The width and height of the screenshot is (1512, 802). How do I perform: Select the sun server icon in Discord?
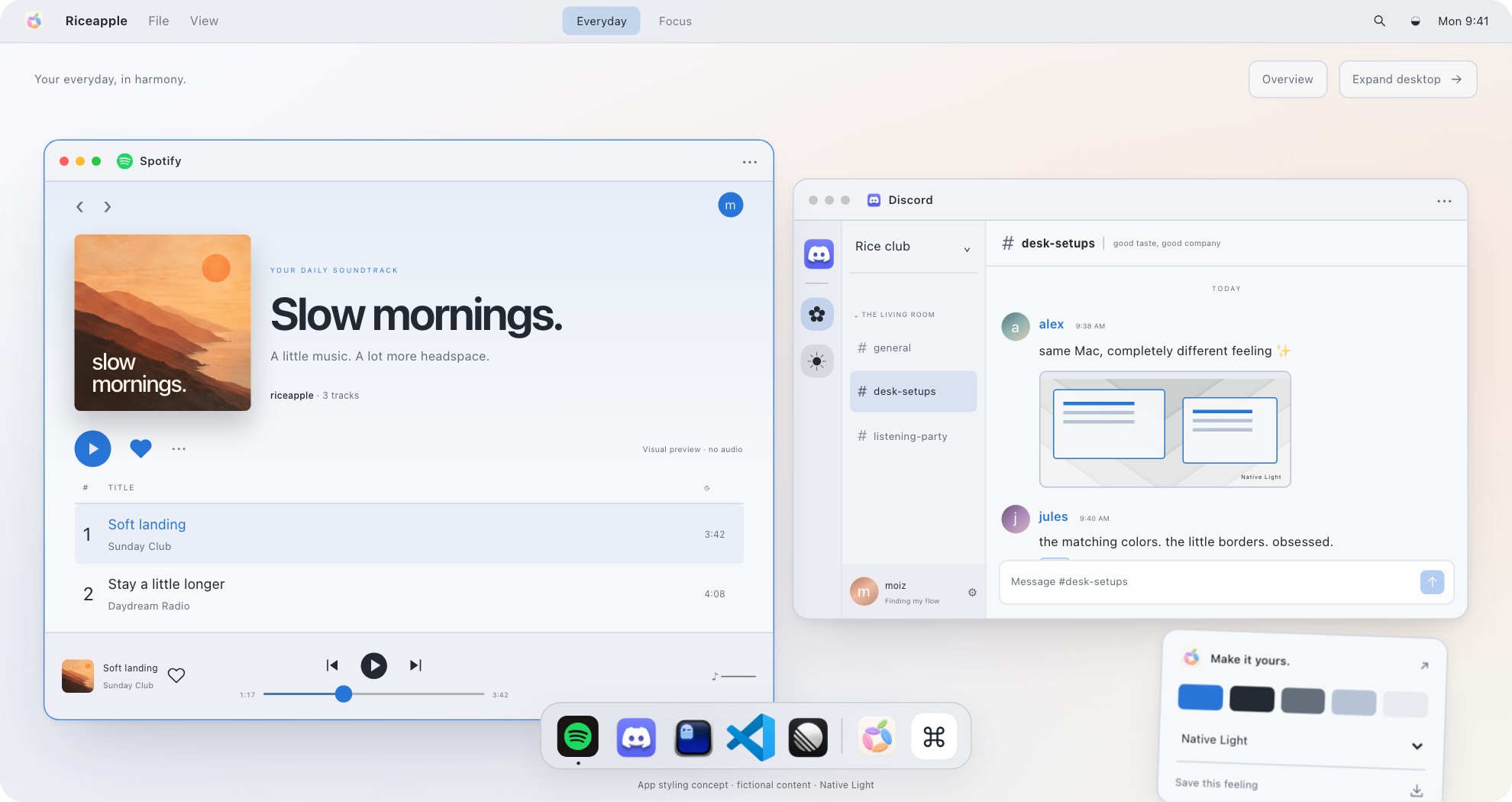click(x=817, y=361)
